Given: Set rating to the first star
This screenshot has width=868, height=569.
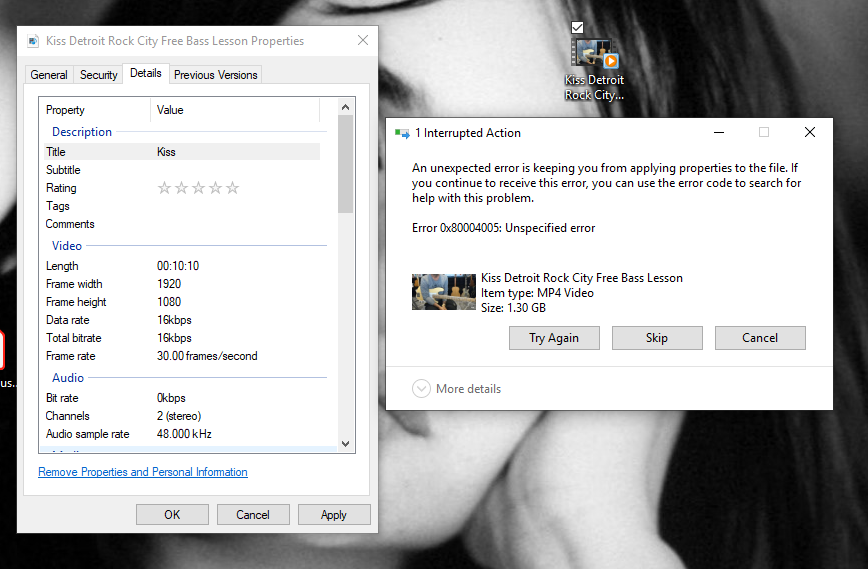Looking at the screenshot, I should point(164,188).
